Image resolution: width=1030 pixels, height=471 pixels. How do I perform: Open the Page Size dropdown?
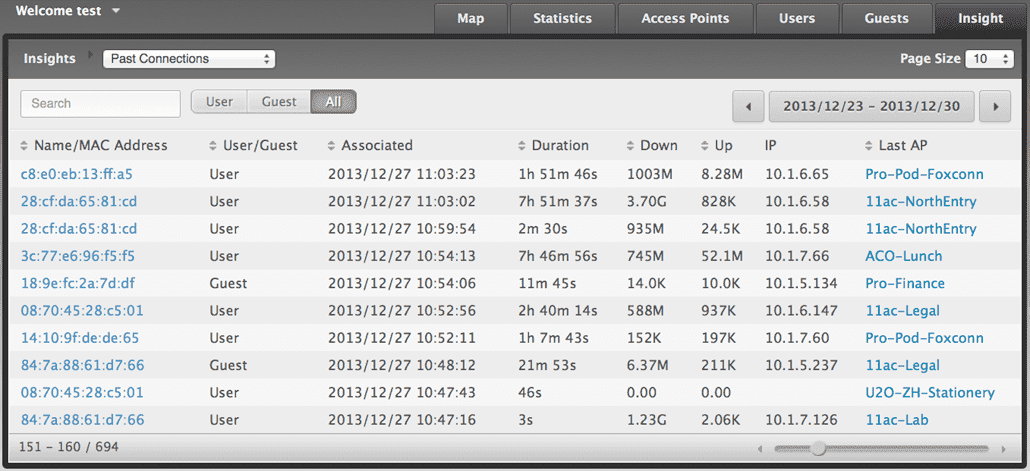(991, 59)
